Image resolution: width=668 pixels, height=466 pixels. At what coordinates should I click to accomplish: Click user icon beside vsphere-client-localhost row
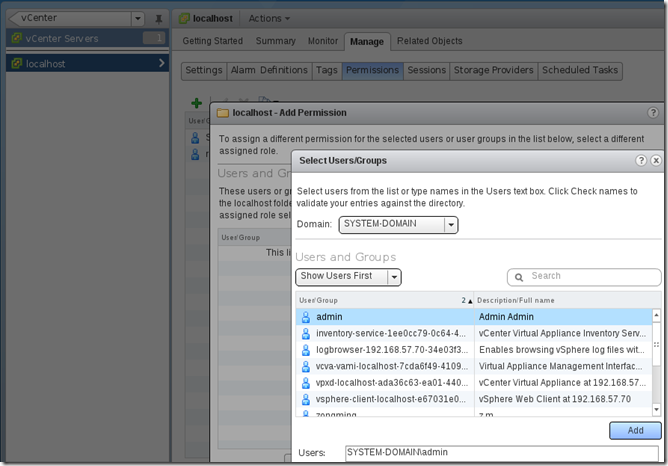point(305,400)
